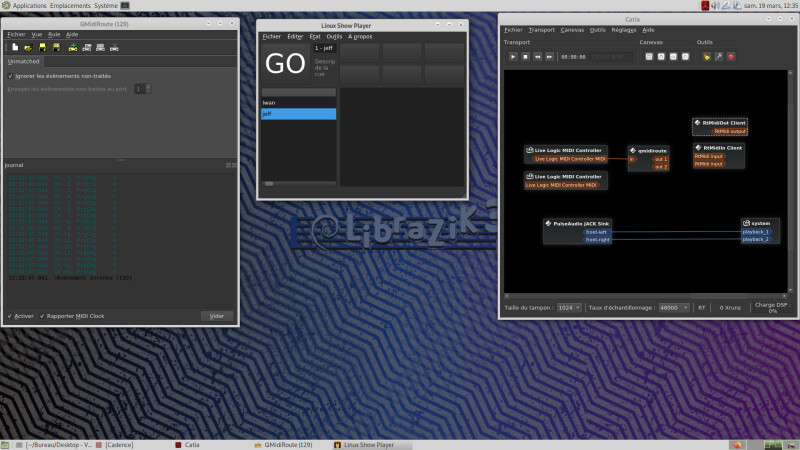The height and width of the screenshot is (450, 800).
Task: Open Transport menu in Catia
Action: (541, 30)
